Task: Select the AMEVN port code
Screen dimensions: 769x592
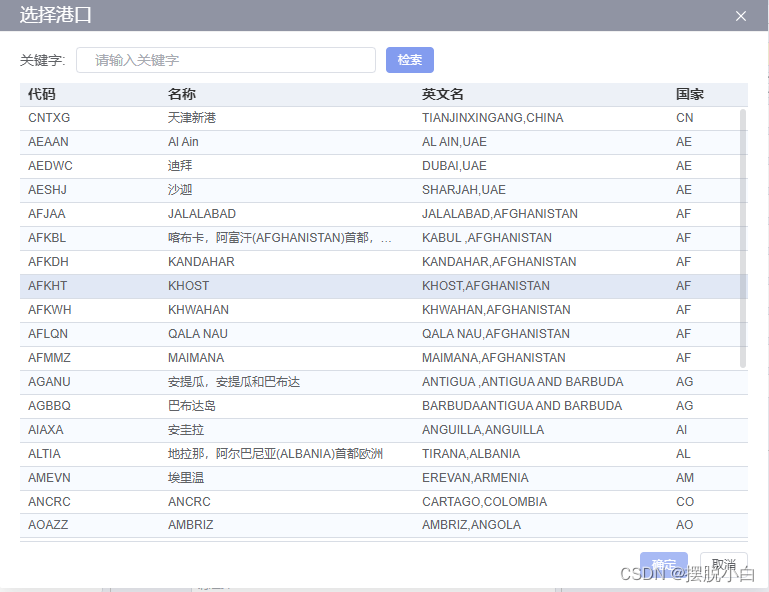Action: pyautogui.click(x=49, y=478)
